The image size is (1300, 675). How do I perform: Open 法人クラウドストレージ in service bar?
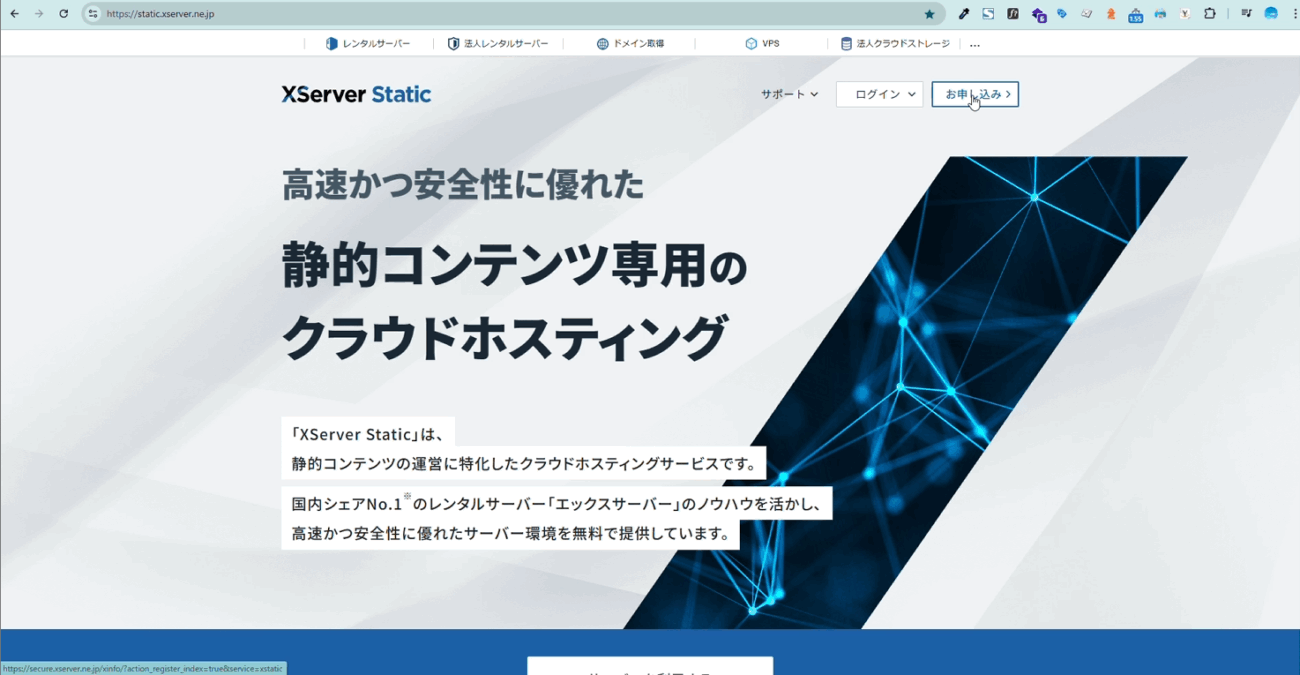[895, 44]
